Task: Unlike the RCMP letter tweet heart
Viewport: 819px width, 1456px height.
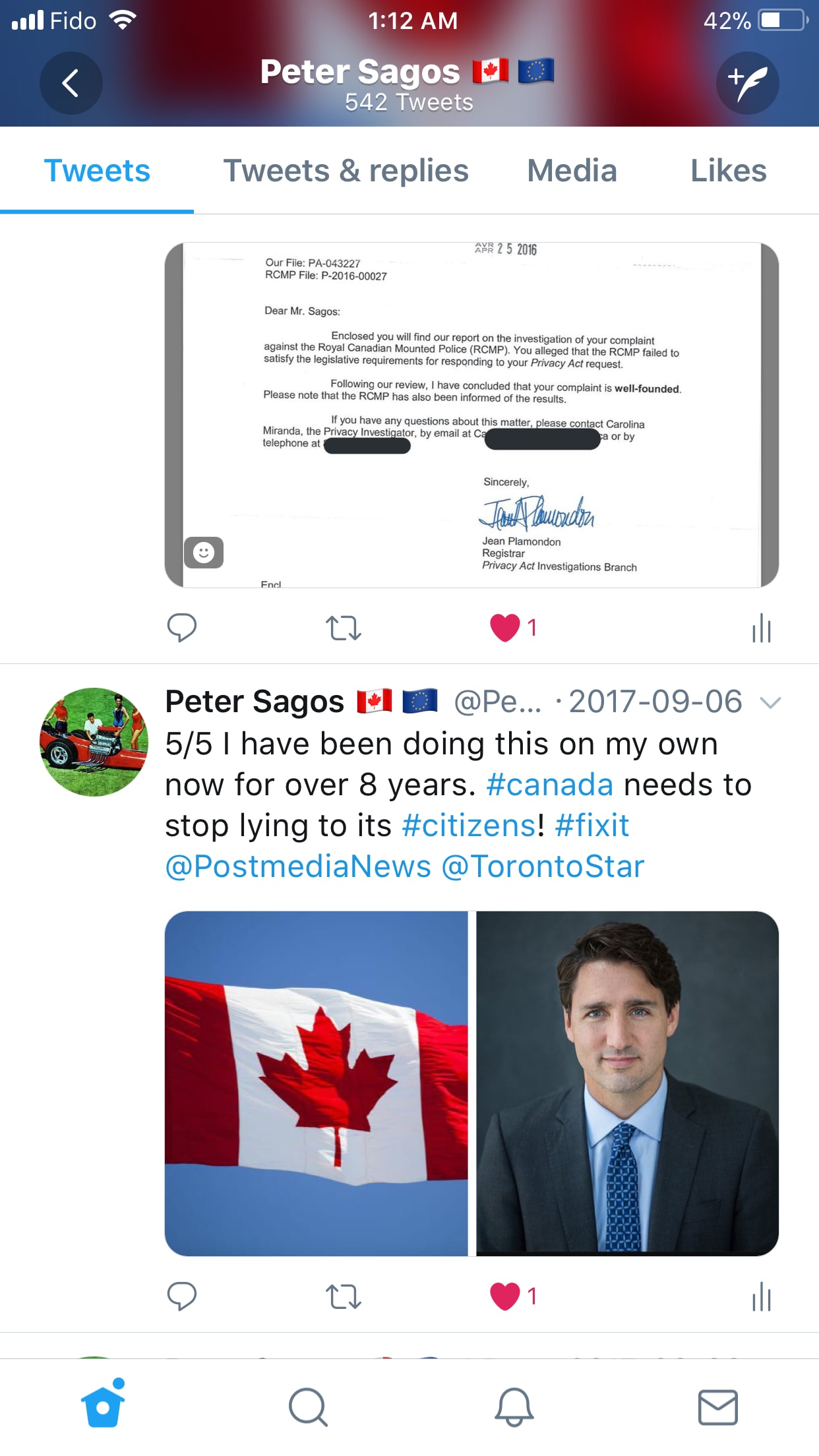Action: [505, 628]
